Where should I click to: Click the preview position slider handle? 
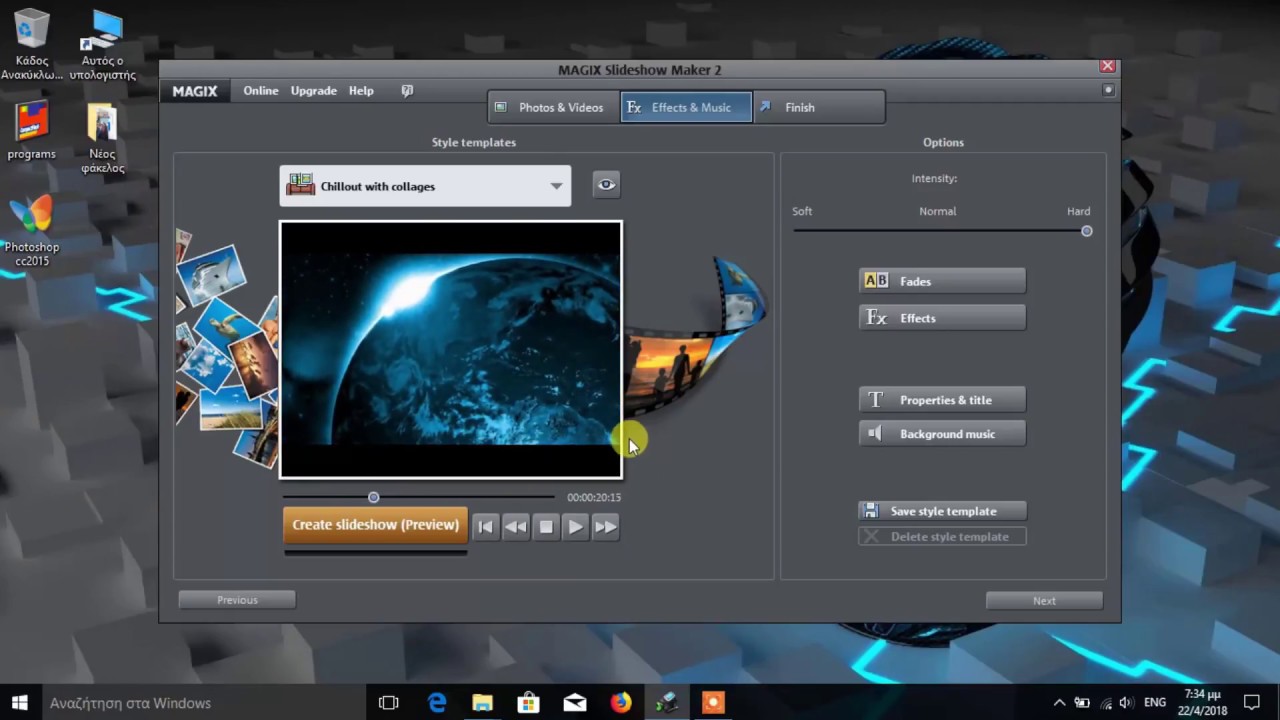pos(373,497)
